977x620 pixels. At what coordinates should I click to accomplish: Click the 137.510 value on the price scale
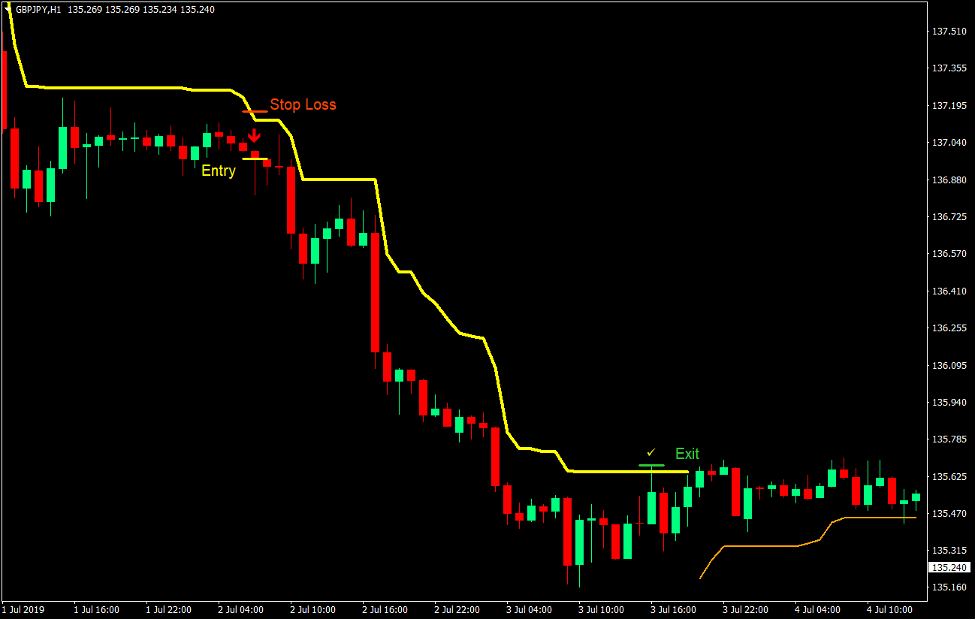945,31
